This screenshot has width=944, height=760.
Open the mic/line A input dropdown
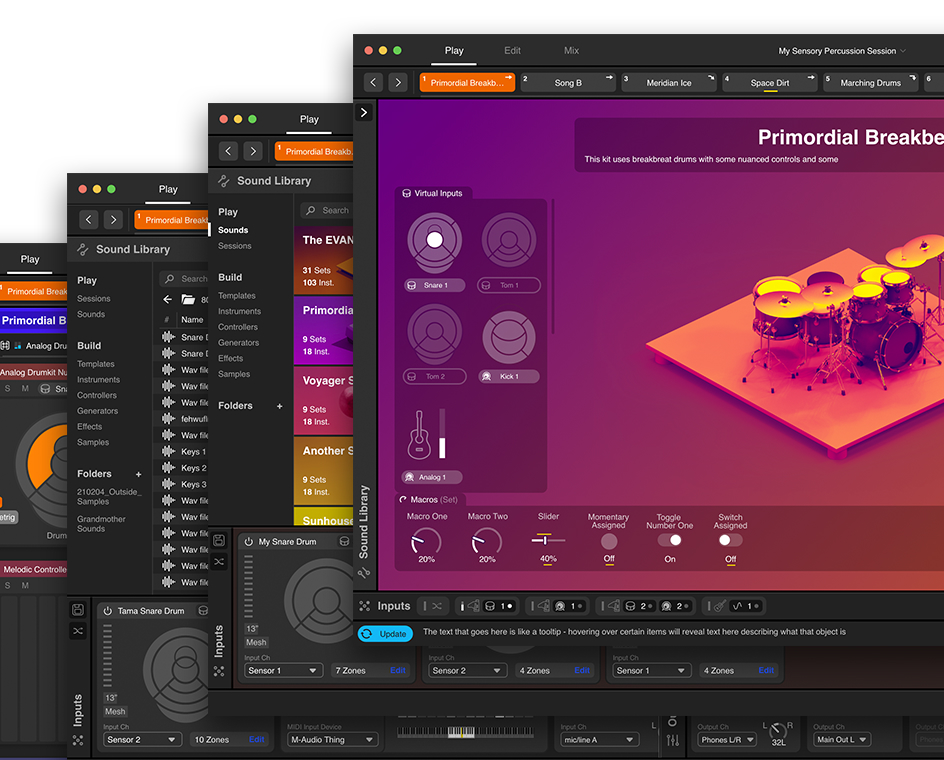coord(598,740)
